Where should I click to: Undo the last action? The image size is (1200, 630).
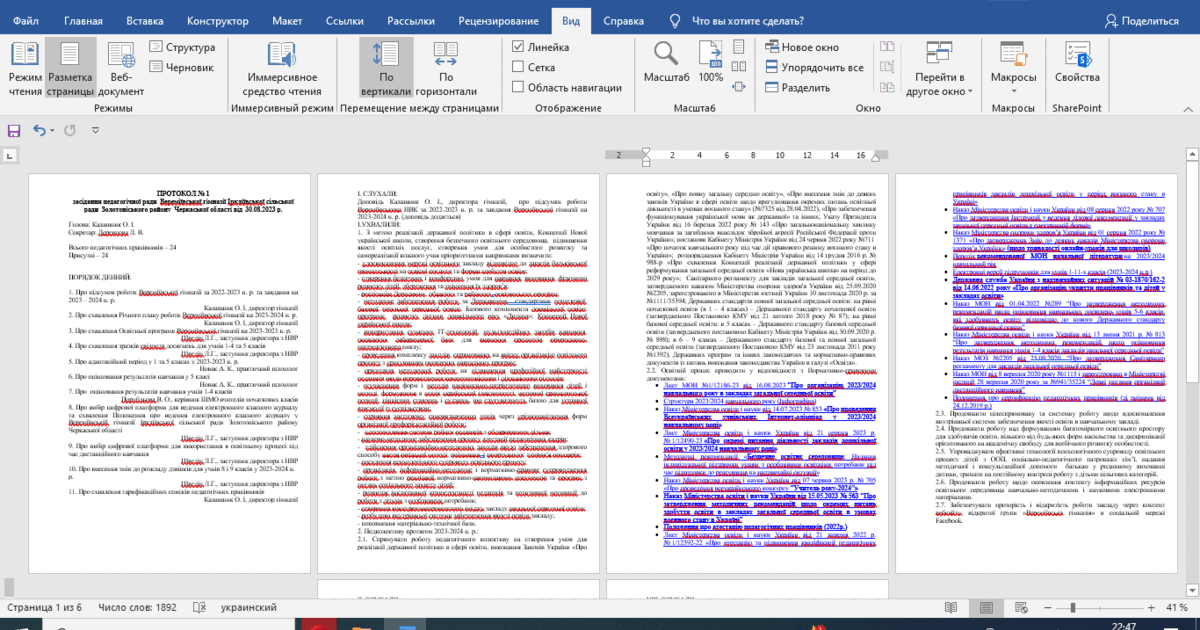[39, 130]
